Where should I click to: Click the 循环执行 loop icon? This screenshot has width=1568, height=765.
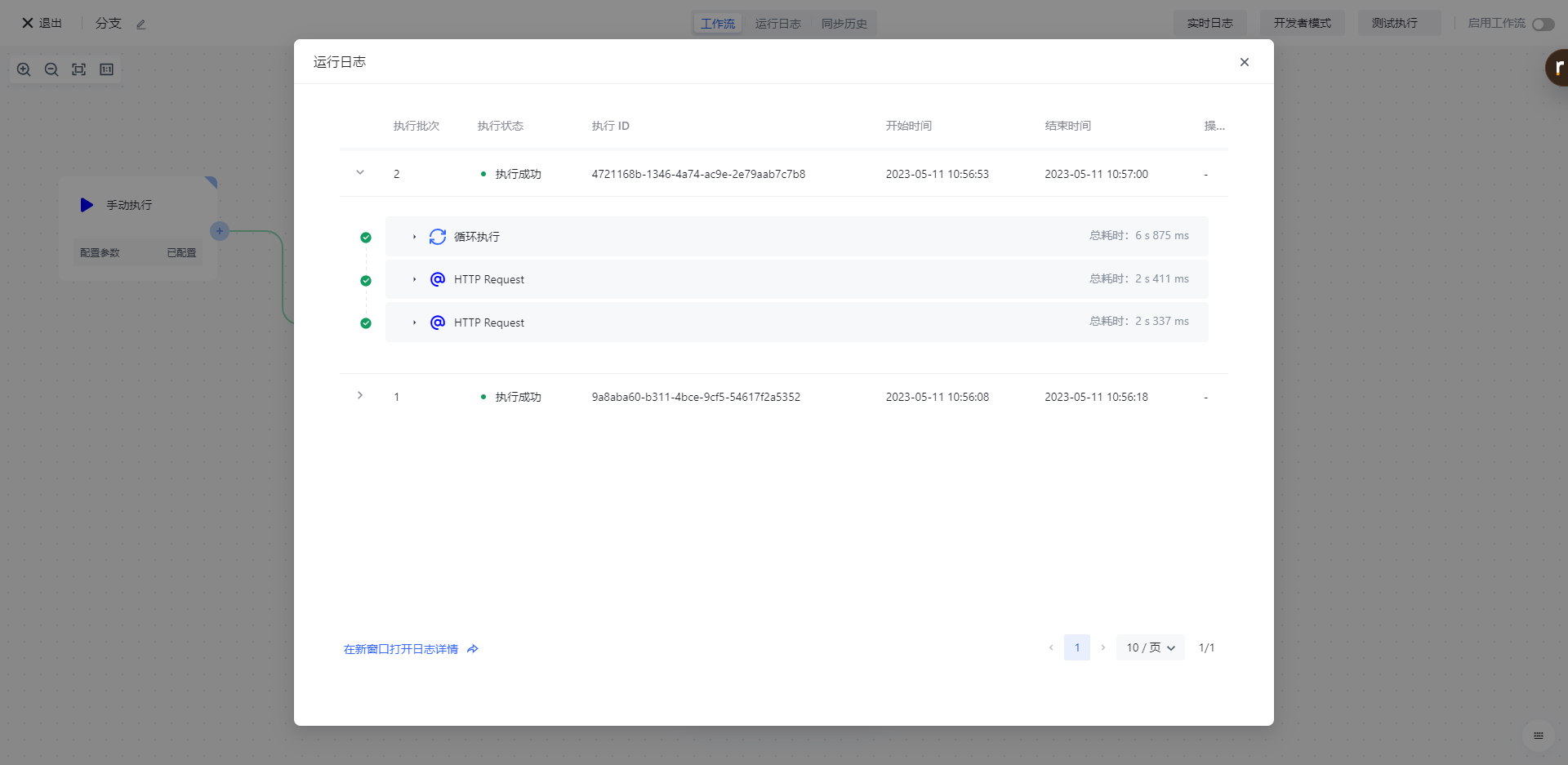[x=438, y=237]
